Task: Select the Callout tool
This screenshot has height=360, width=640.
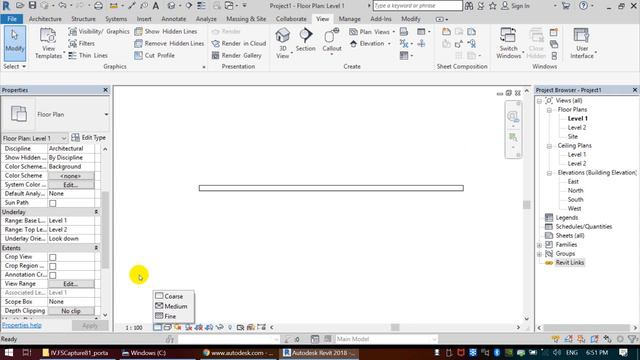Action: click(x=331, y=41)
